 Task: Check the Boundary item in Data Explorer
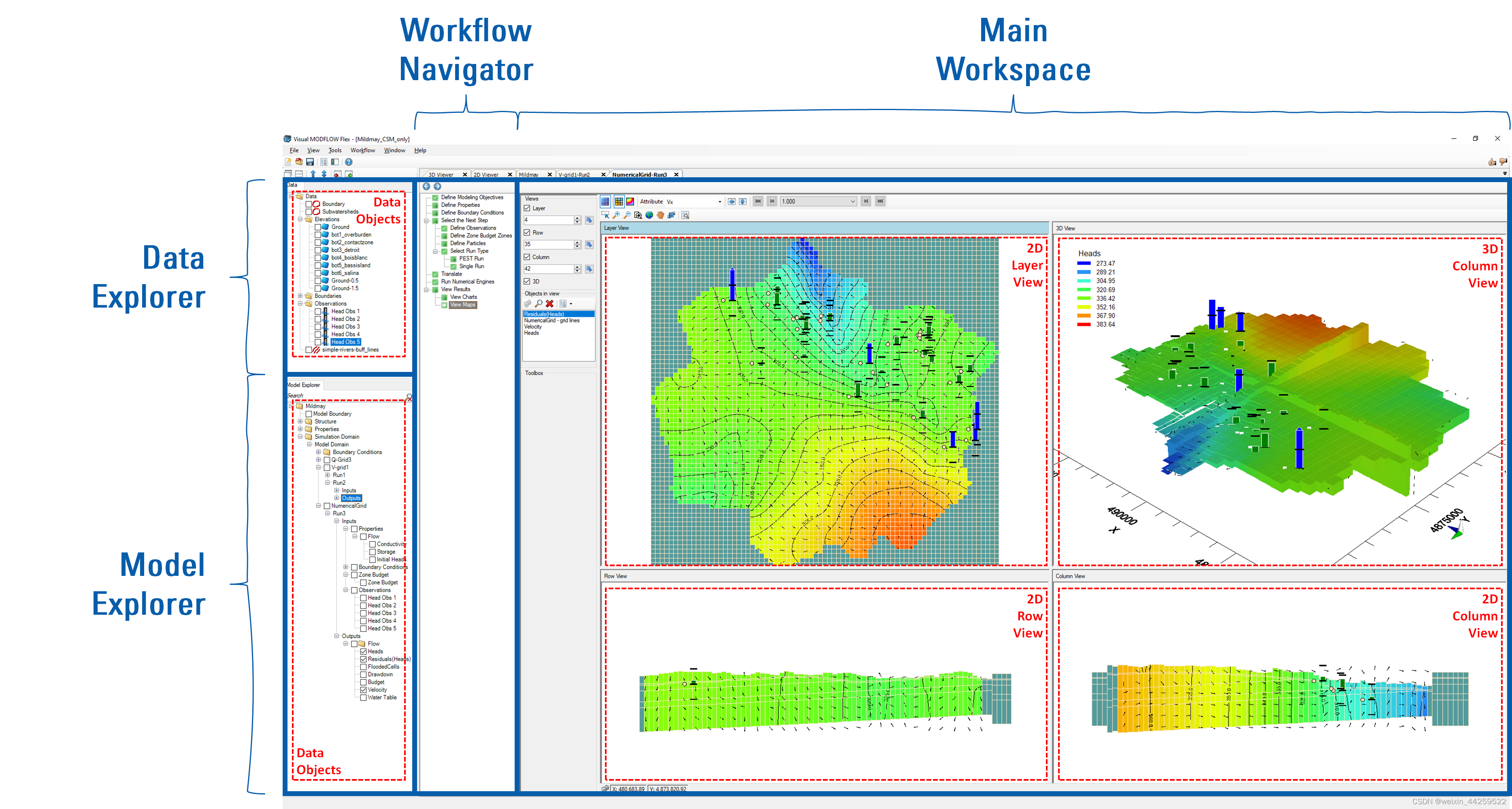(309, 204)
